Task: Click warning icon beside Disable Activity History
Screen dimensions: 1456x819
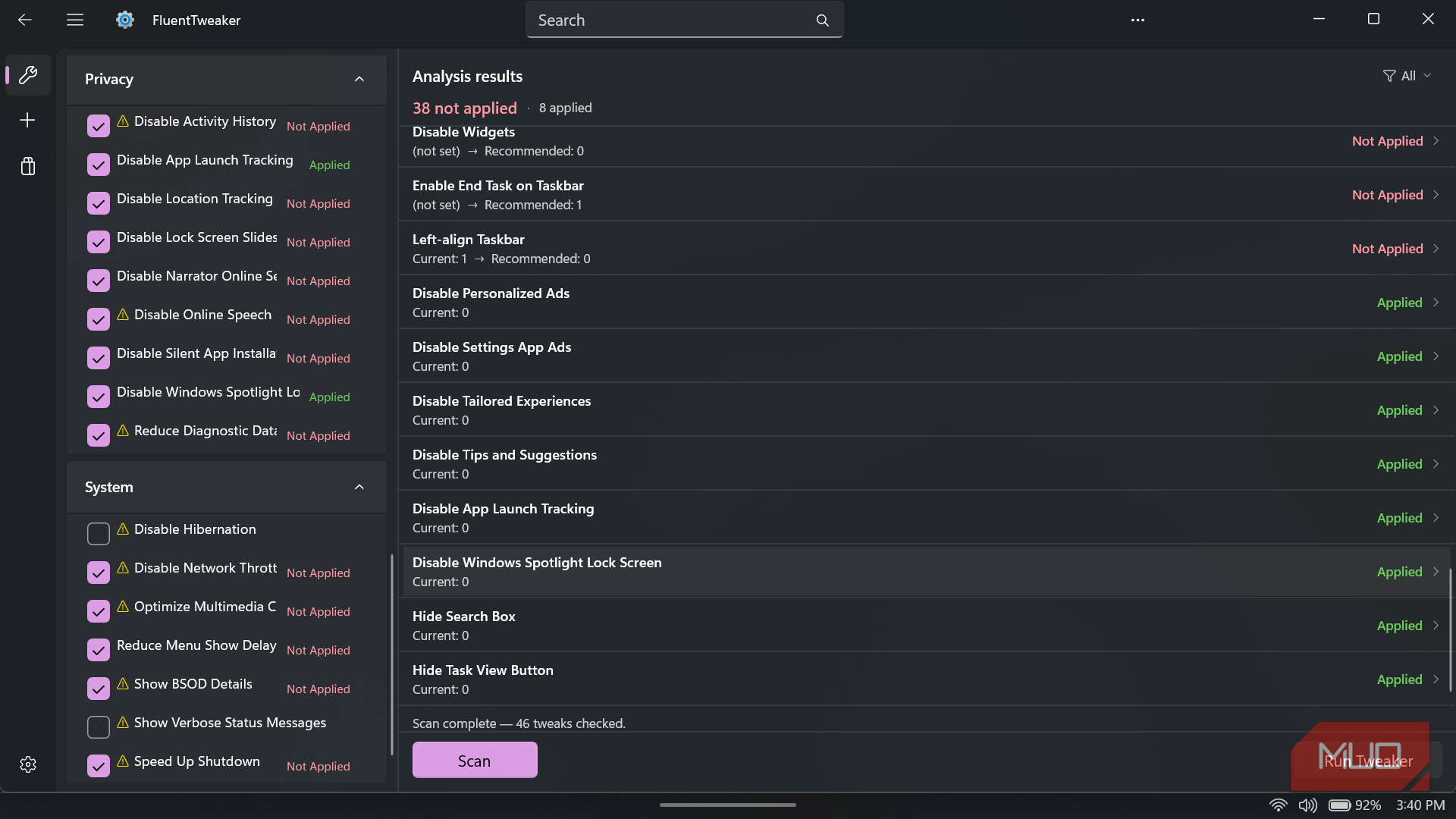Action: [x=123, y=121]
